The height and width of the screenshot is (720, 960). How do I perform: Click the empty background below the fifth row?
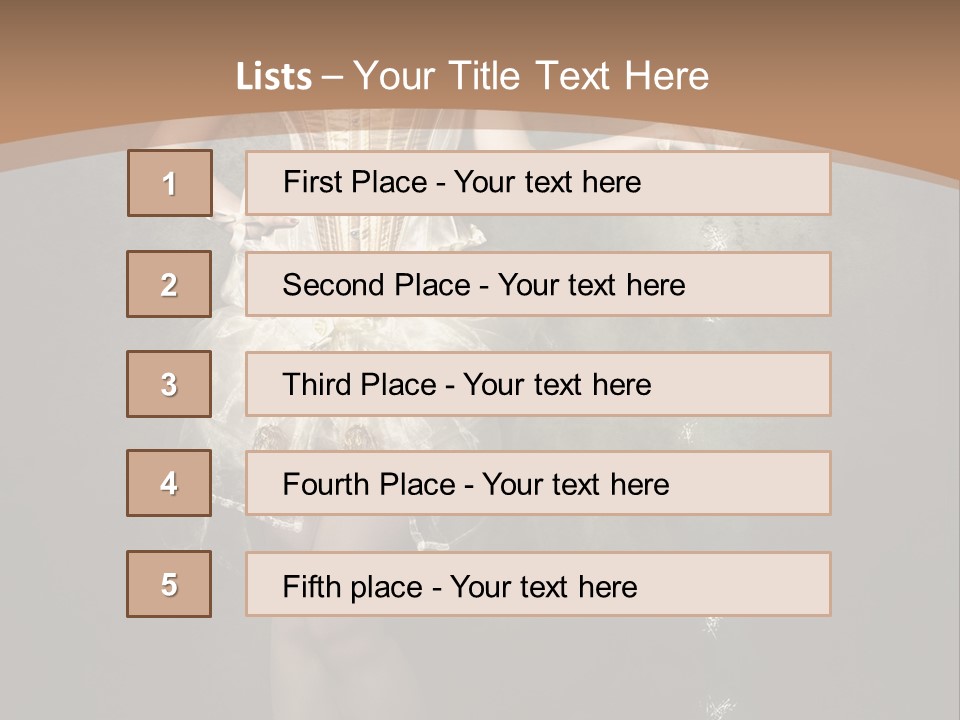[480, 670]
